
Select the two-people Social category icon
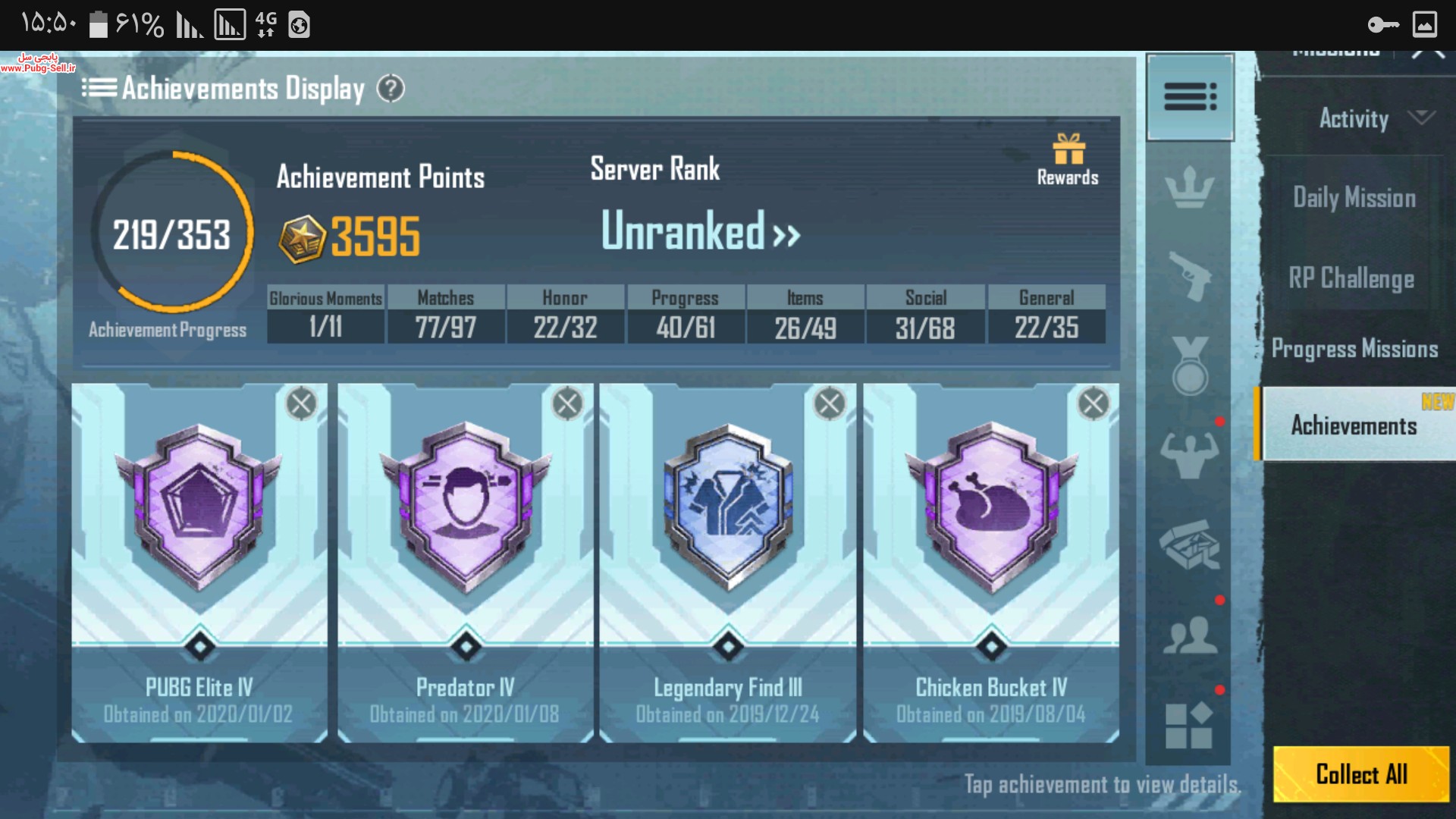point(1190,635)
